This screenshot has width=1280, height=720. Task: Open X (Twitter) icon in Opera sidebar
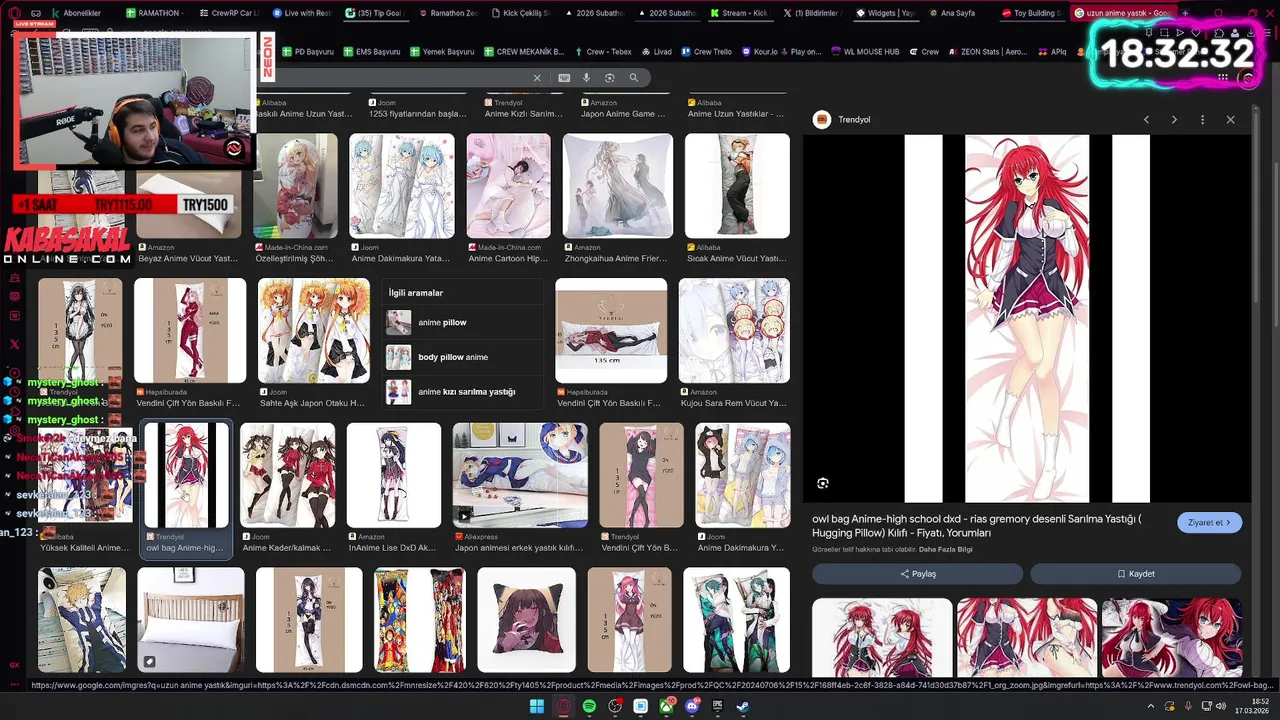(14, 344)
